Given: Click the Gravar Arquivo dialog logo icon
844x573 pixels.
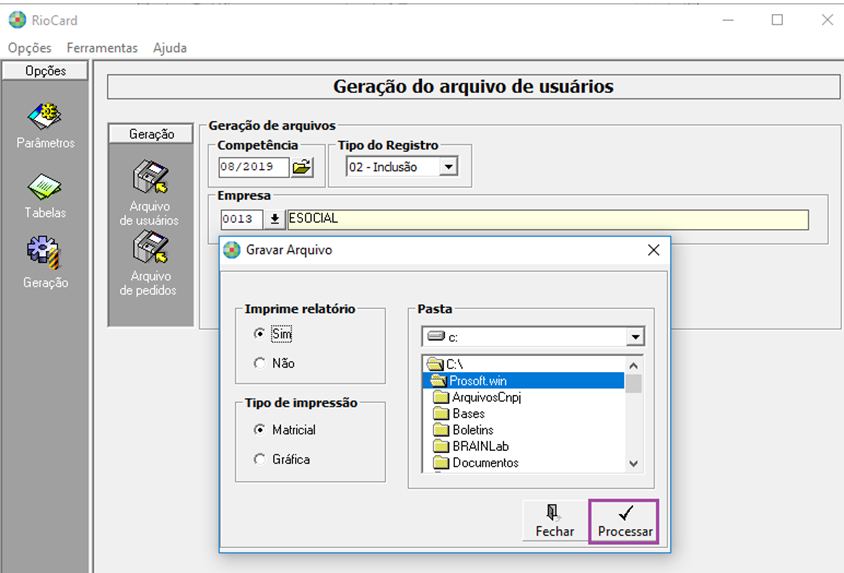Looking at the screenshot, I should (x=232, y=250).
